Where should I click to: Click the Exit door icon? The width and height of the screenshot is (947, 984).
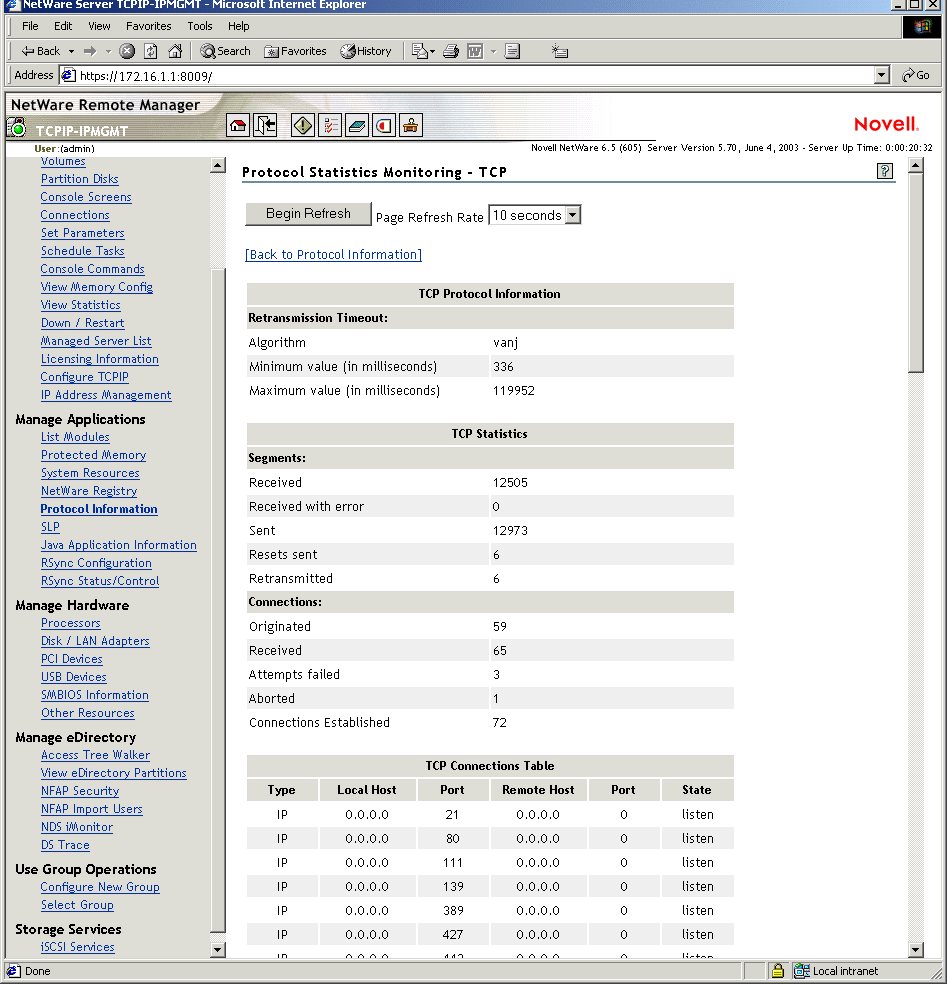(265, 125)
